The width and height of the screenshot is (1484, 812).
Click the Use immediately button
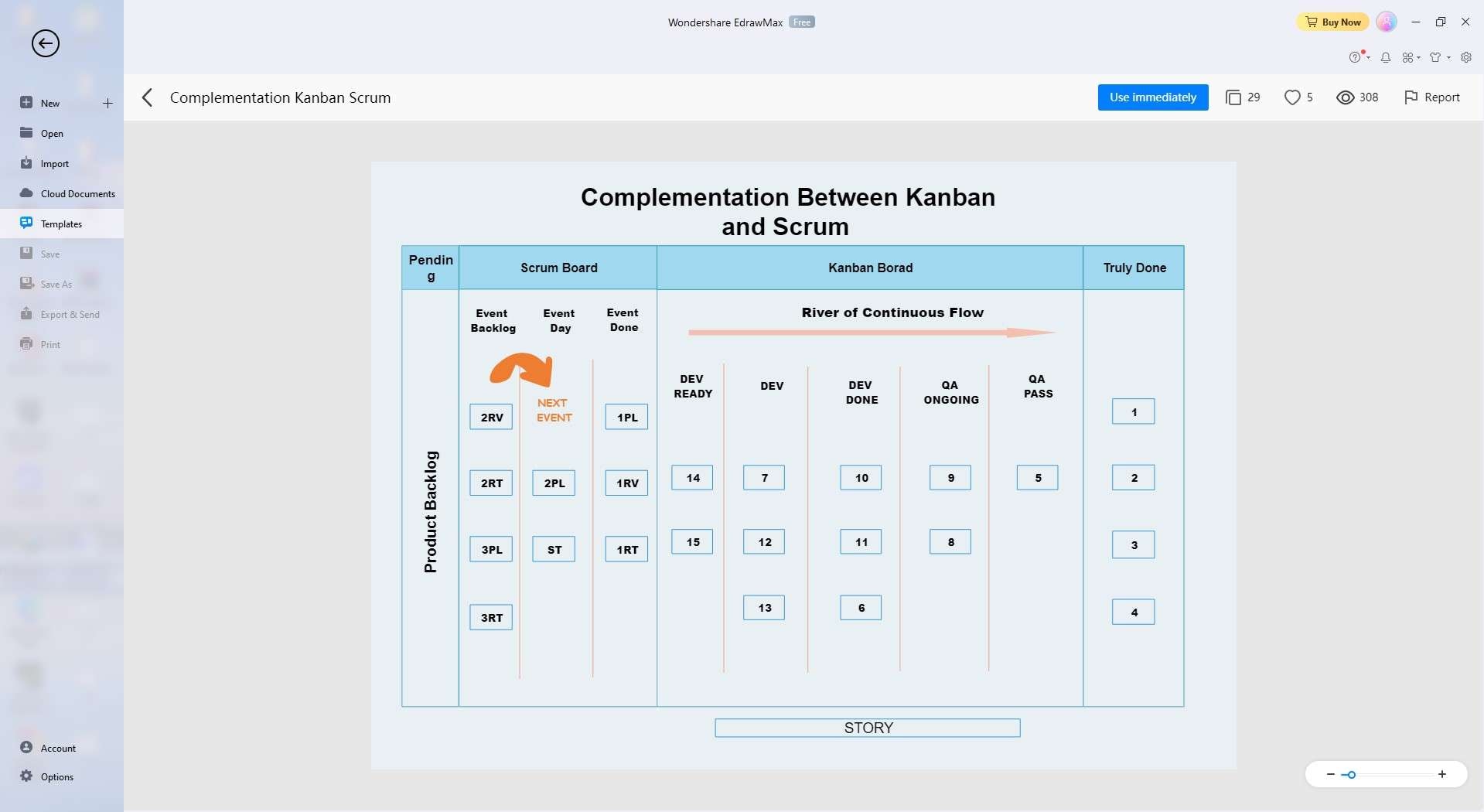click(1152, 97)
